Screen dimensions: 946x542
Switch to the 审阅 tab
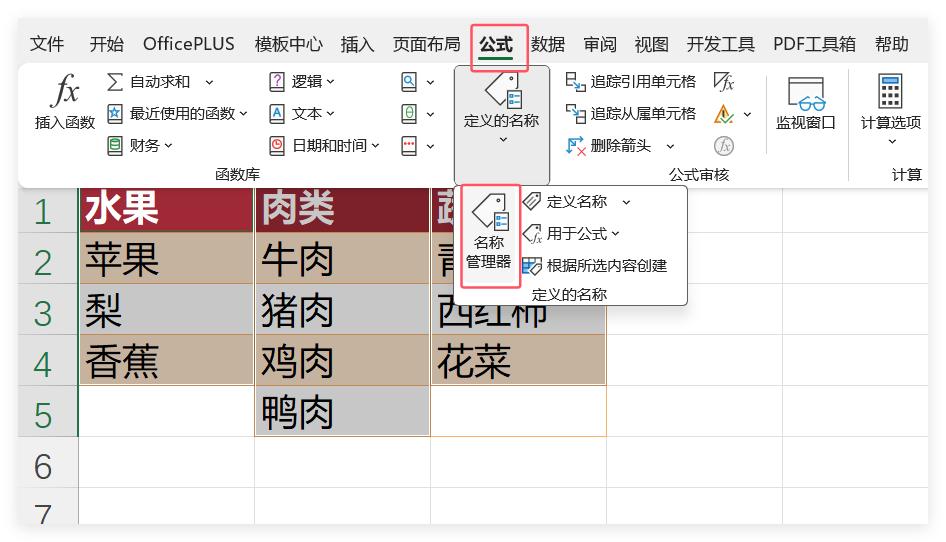tap(600, 44)
